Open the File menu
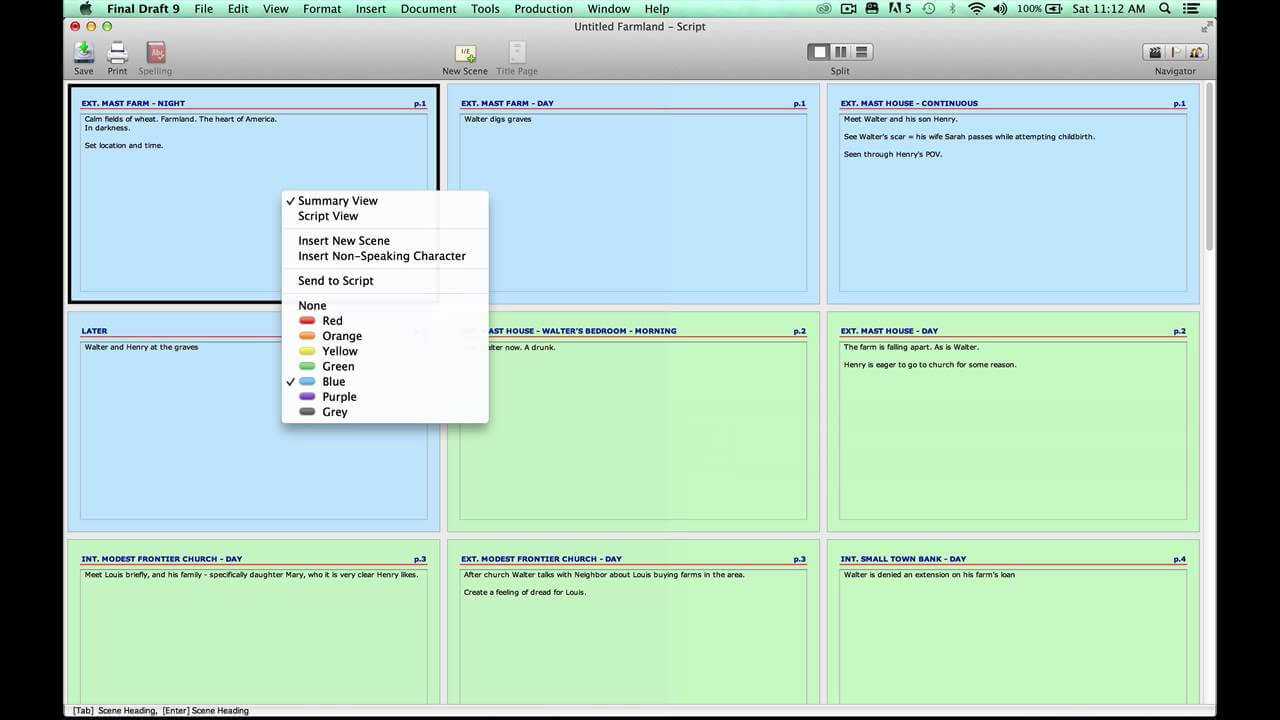The height and width of the screenshot is (720, 1280). (x=204, y=9)
